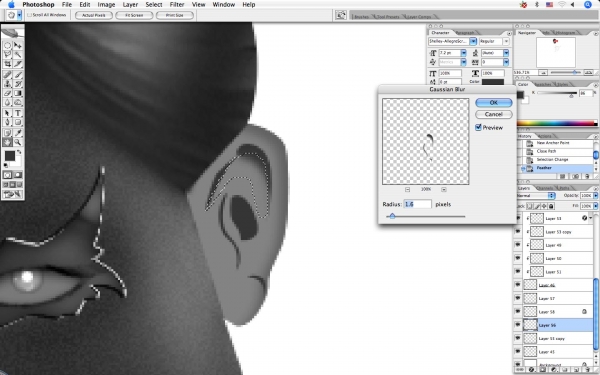The height and width of the screenshot is (375, 600).
Task: Select the Magic Wand tool
Action: [x=18, y=55]
